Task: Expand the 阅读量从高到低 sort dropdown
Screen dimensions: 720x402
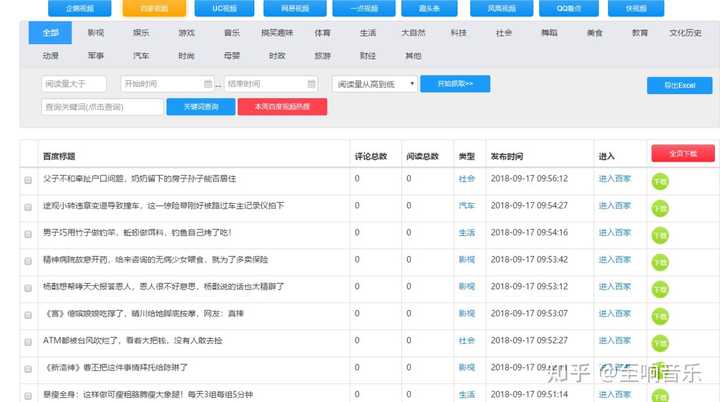Action: pos(375,84)
